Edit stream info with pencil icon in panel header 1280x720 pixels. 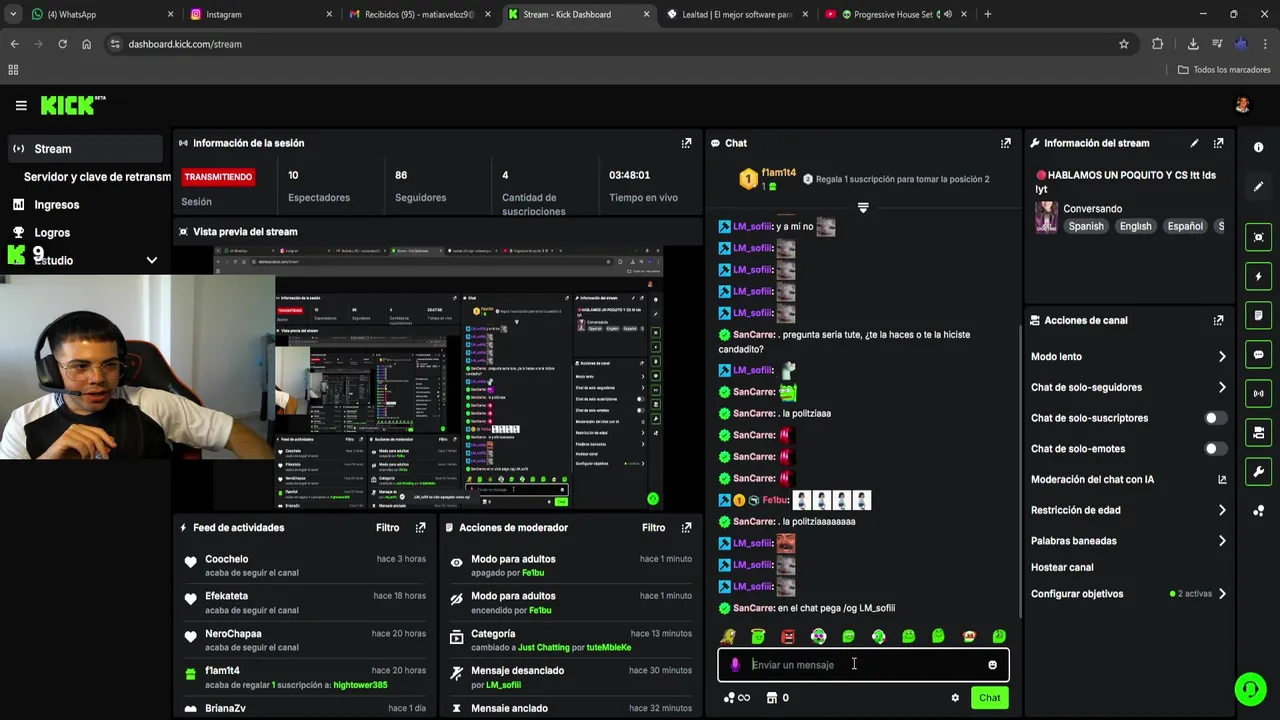(x=1194, y=143)
